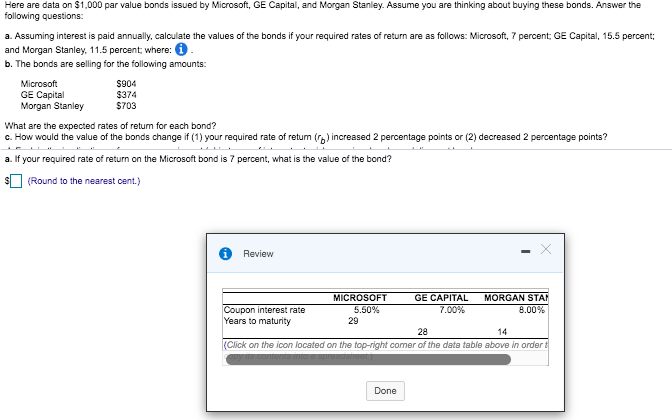Click the $374 GE Capital selling price
This screenshot has width=672, height=420.
coord(126,95)
